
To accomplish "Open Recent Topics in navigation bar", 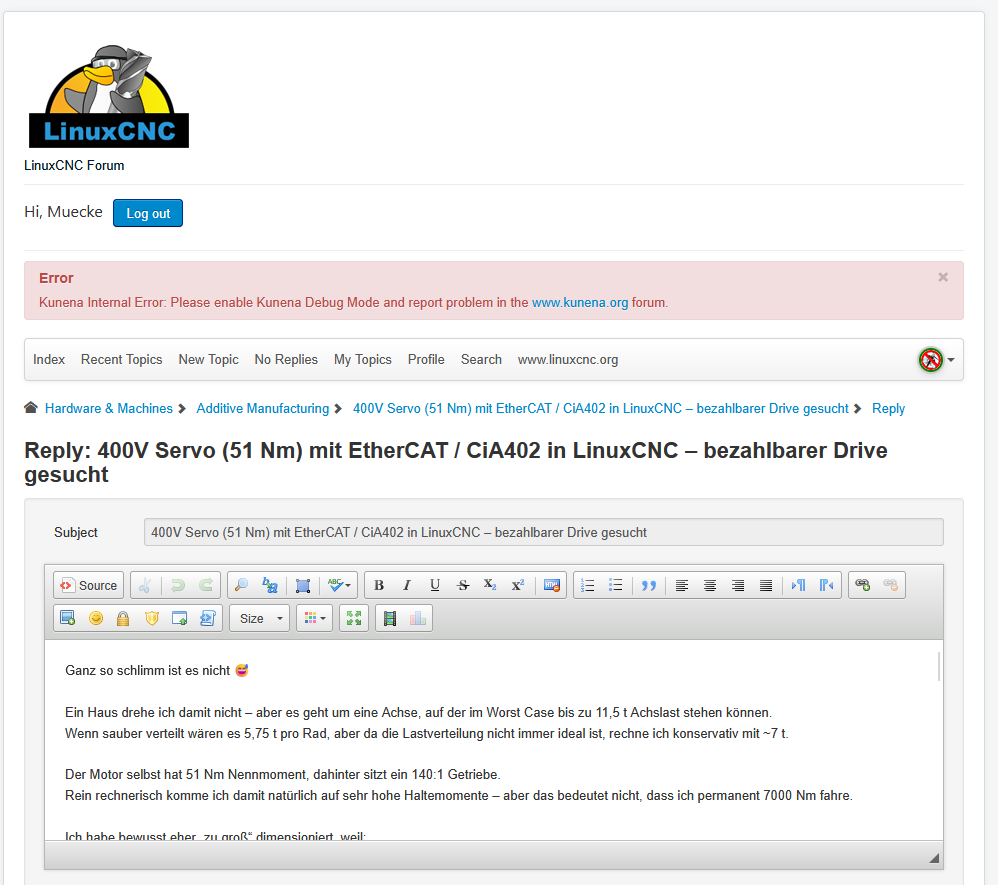I will 121,360.
